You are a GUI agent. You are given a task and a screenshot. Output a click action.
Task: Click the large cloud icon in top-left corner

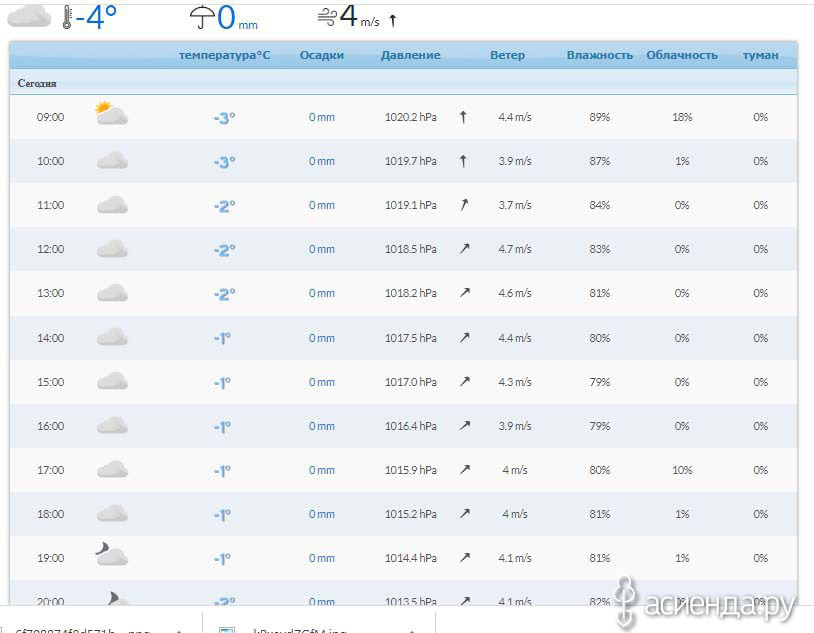tap(28, 15)
